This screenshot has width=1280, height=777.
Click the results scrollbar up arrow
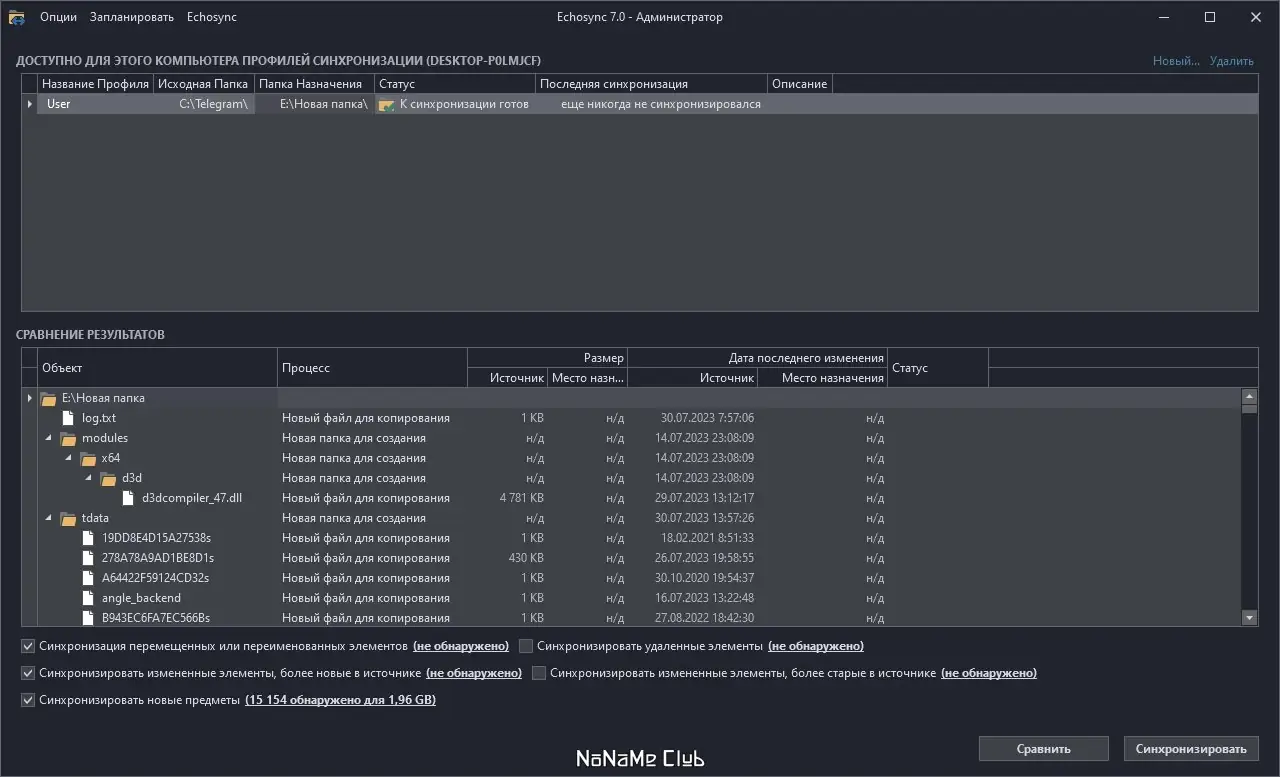[1249, 396]
